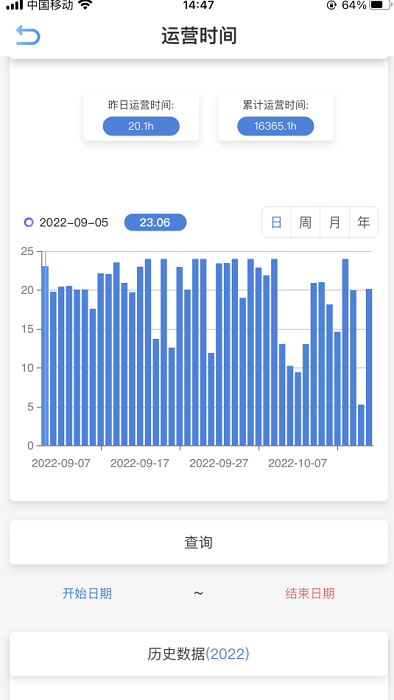Pick the 结束日期 end date
Image resolution: width=394 pixels, height=700 pixels.
pos(310,594)
